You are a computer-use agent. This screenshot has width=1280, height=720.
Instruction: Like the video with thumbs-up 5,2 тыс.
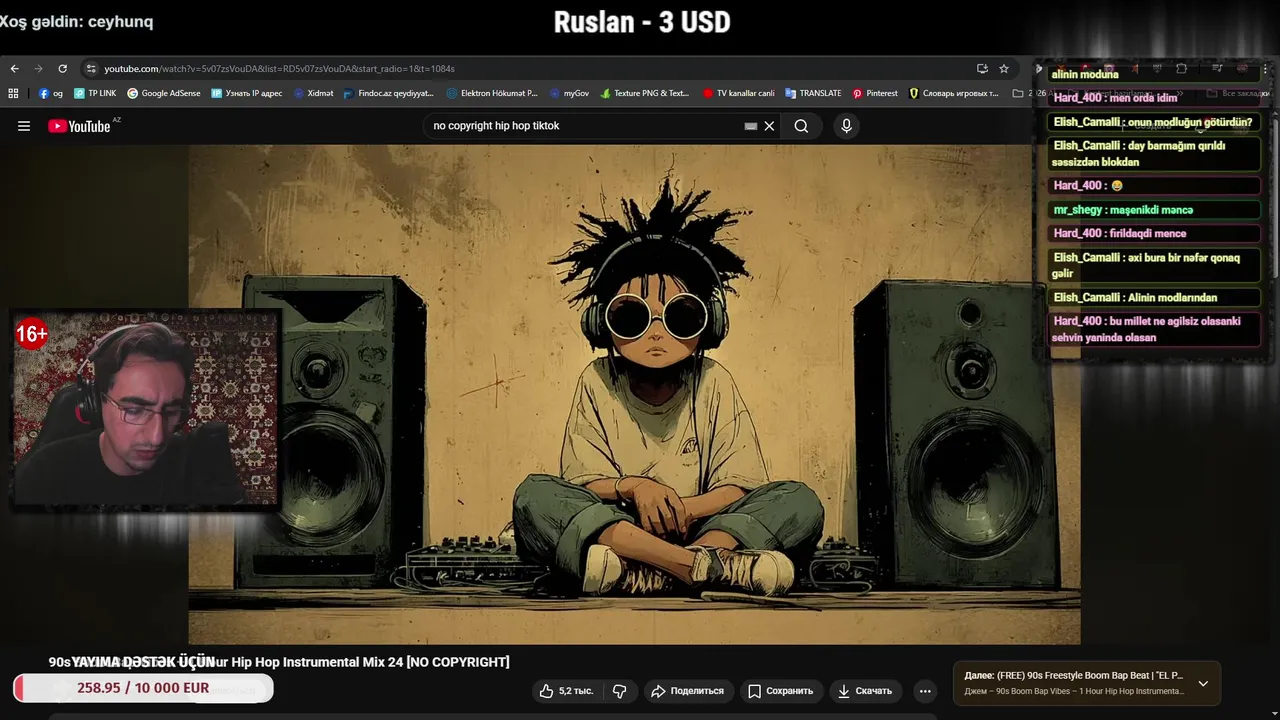tap(566, 691)
